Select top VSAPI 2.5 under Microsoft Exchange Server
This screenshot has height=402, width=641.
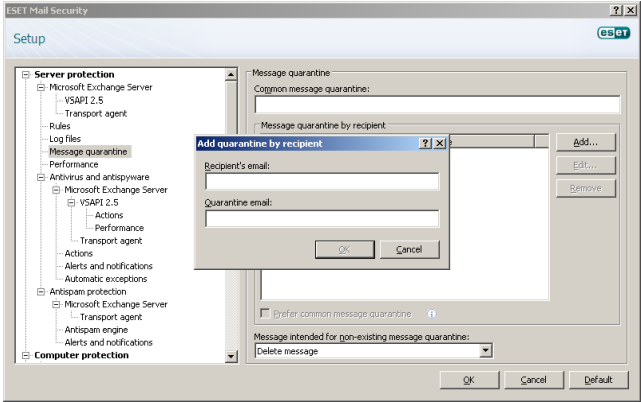point(84,100)
